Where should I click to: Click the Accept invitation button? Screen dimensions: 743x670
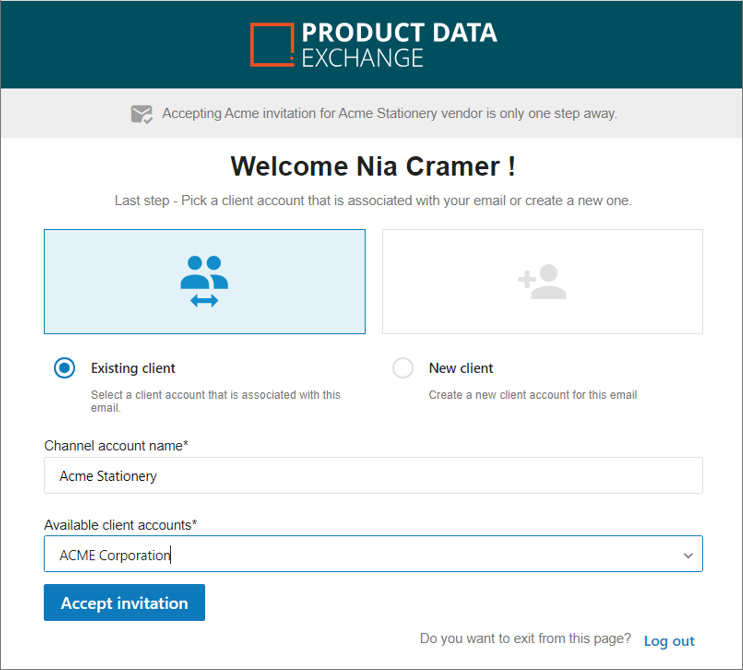click(x=125, y=602)
